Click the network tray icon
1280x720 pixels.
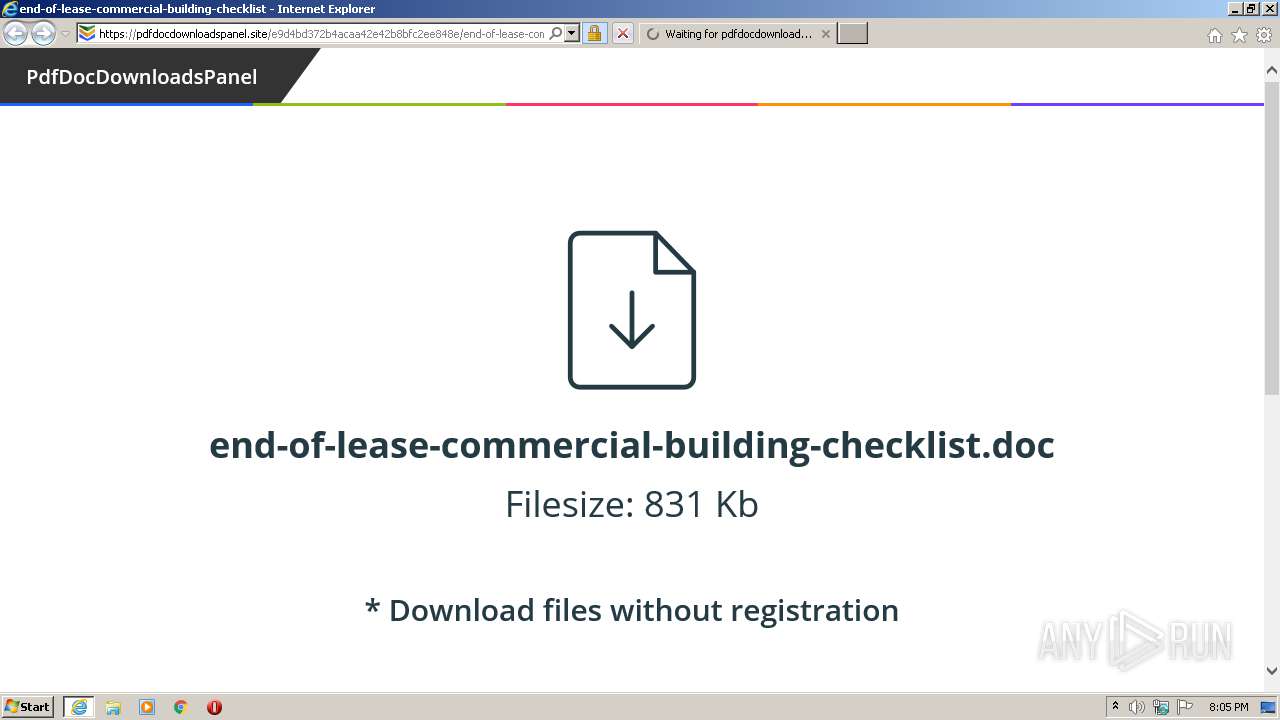[1161, 707]
